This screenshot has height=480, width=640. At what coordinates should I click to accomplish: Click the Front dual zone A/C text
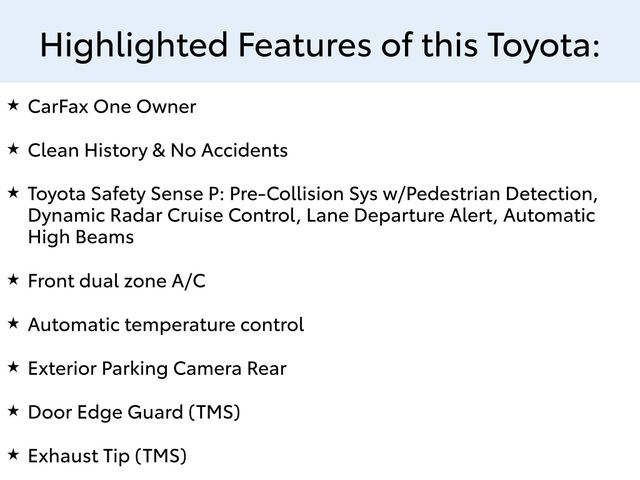coord(117,281)
